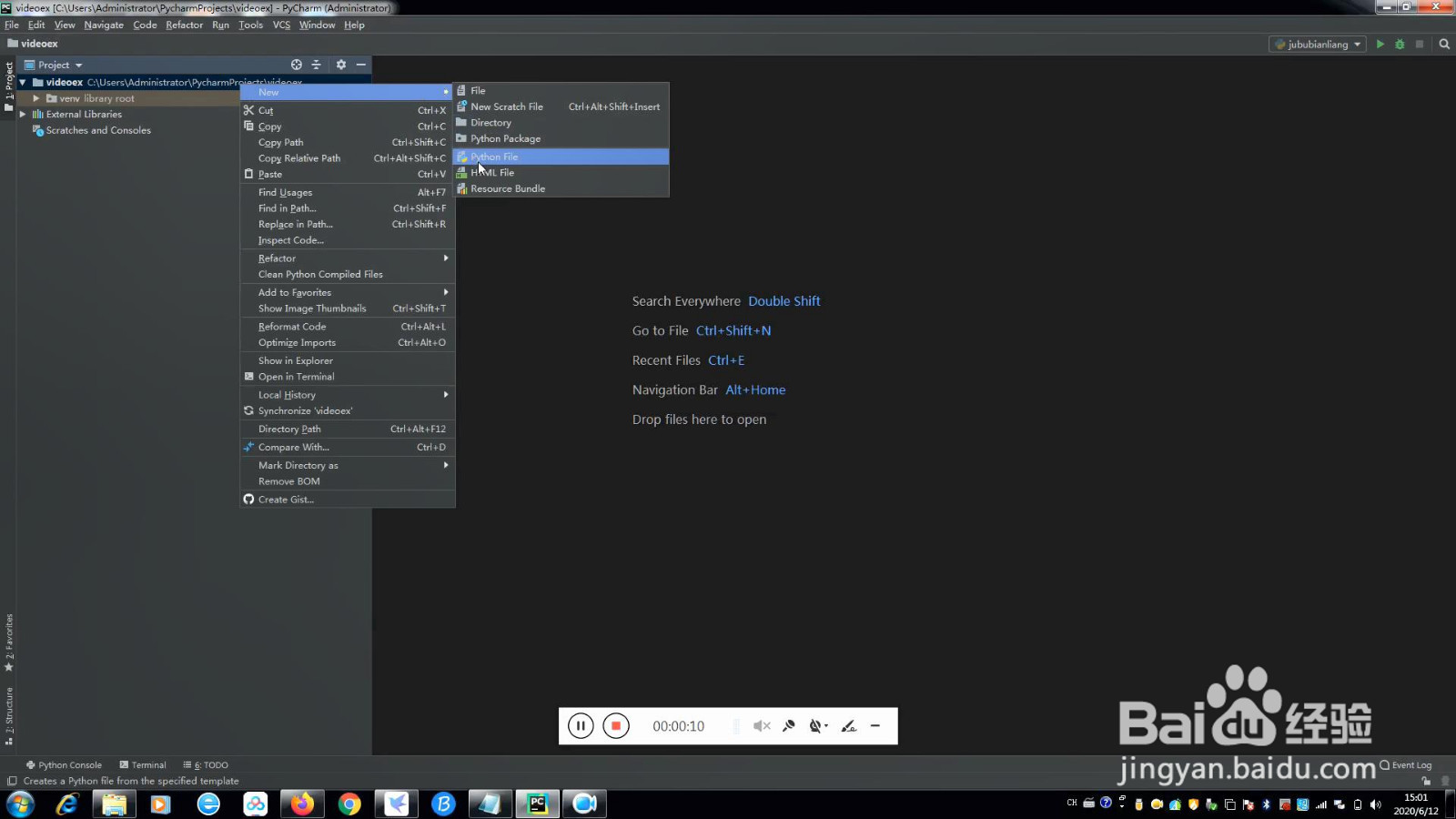Expand the venv library root folder
1456x819 pixels.
pos(36,98)
